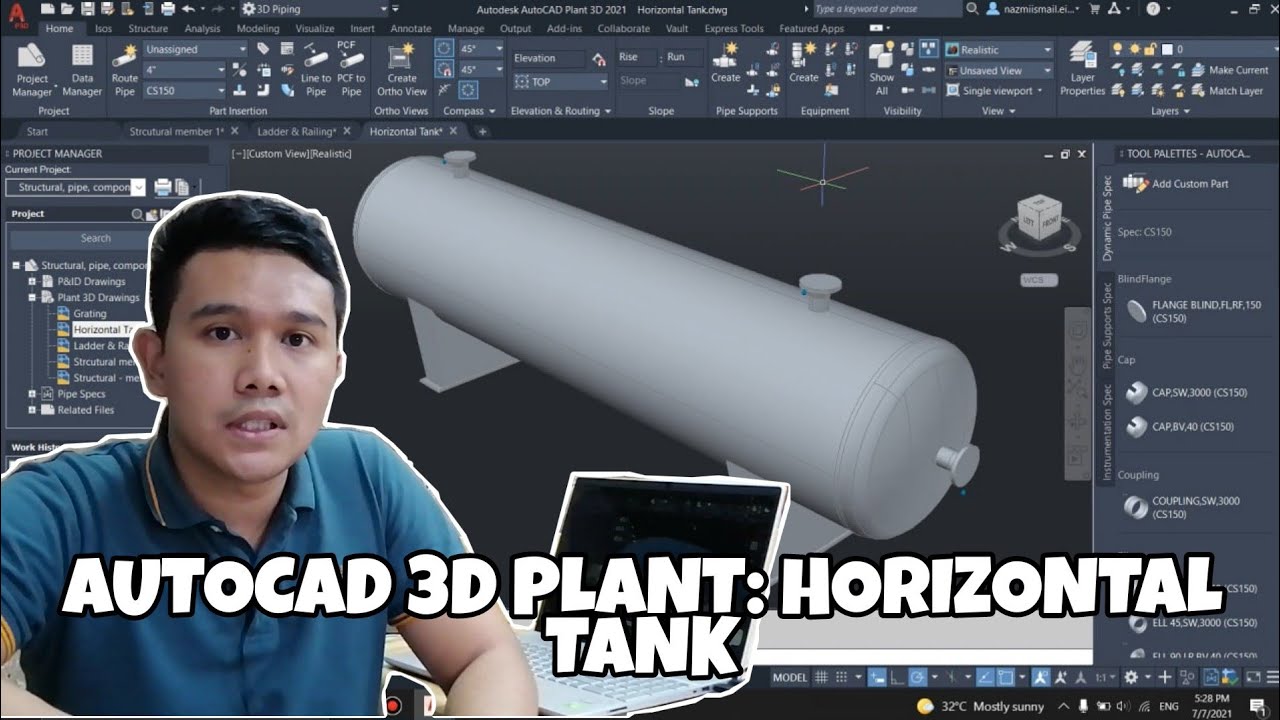Expand the P&ID Drawings tree node
Image resolution: width=1280 pixels, height=720 pixels.
pyautogui.click(x=33, y=282)
